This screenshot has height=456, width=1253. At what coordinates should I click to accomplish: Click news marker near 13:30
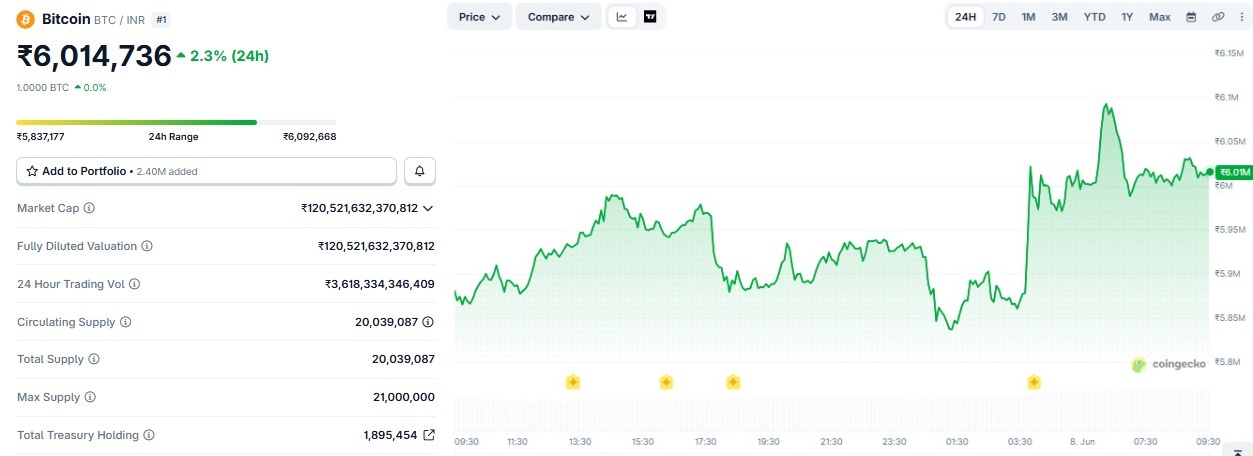tap(573, 382)
